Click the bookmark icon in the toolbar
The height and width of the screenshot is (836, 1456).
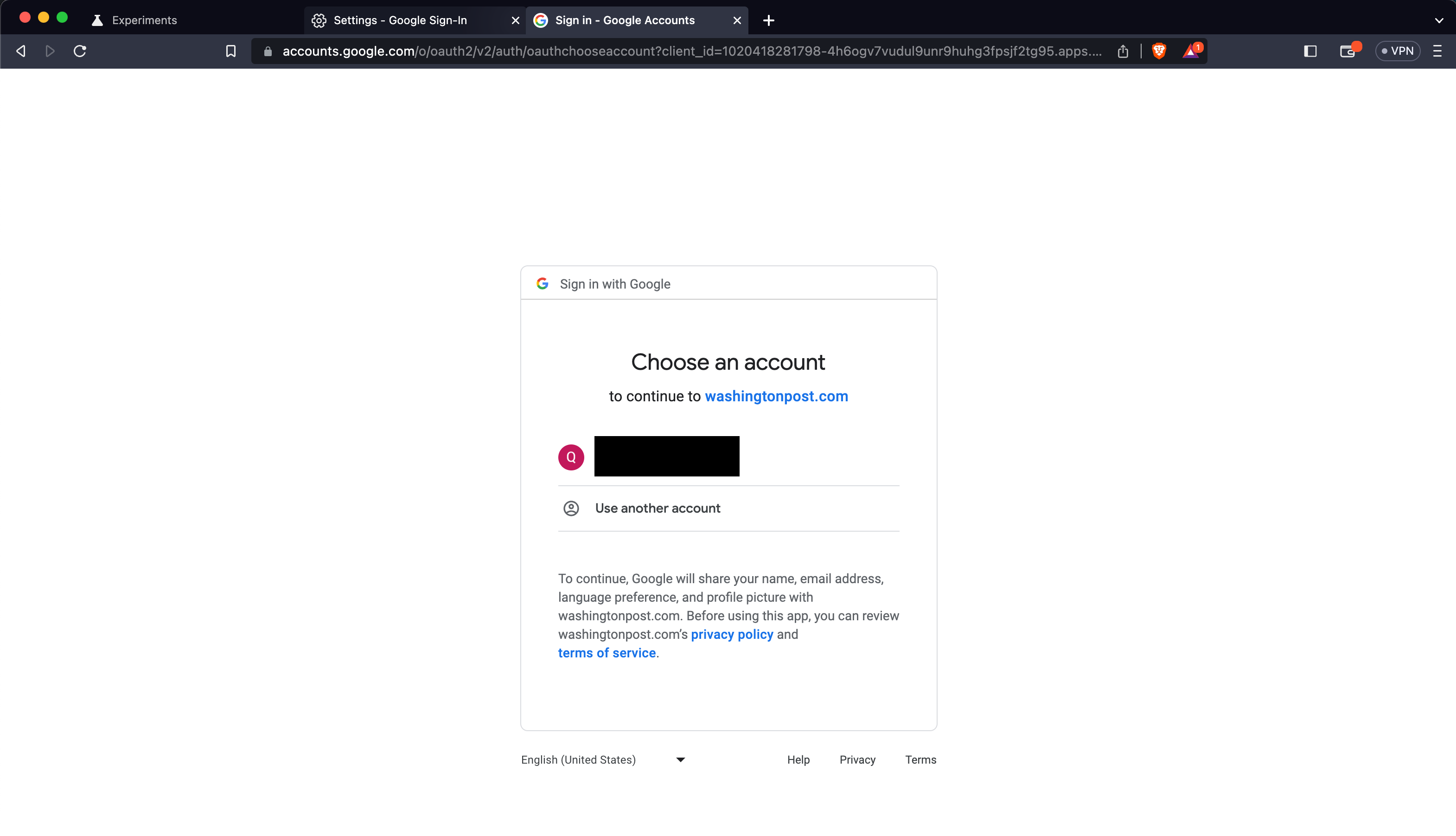[x=230, y=51]
